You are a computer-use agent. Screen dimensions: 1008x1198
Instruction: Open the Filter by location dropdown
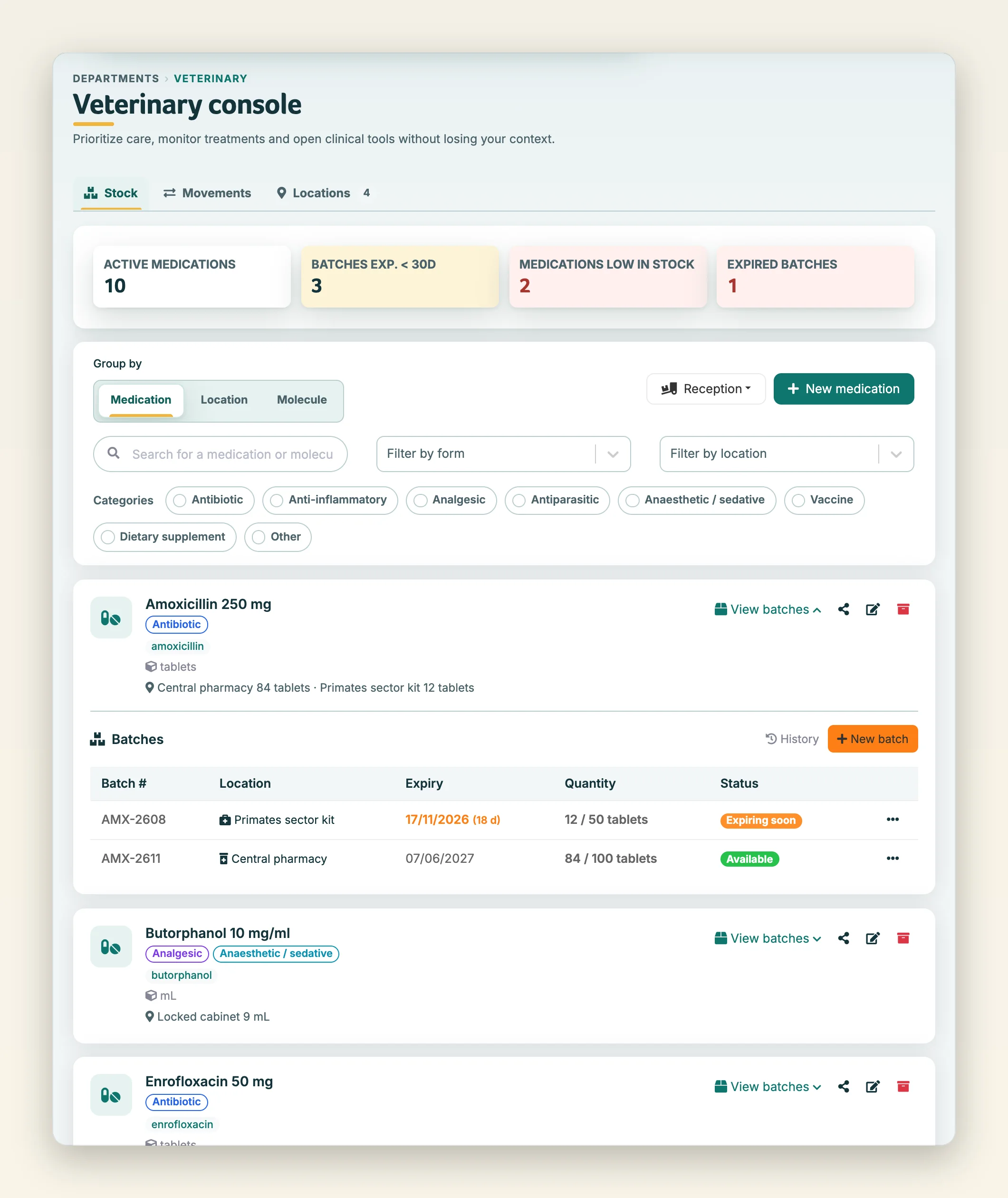786,454
